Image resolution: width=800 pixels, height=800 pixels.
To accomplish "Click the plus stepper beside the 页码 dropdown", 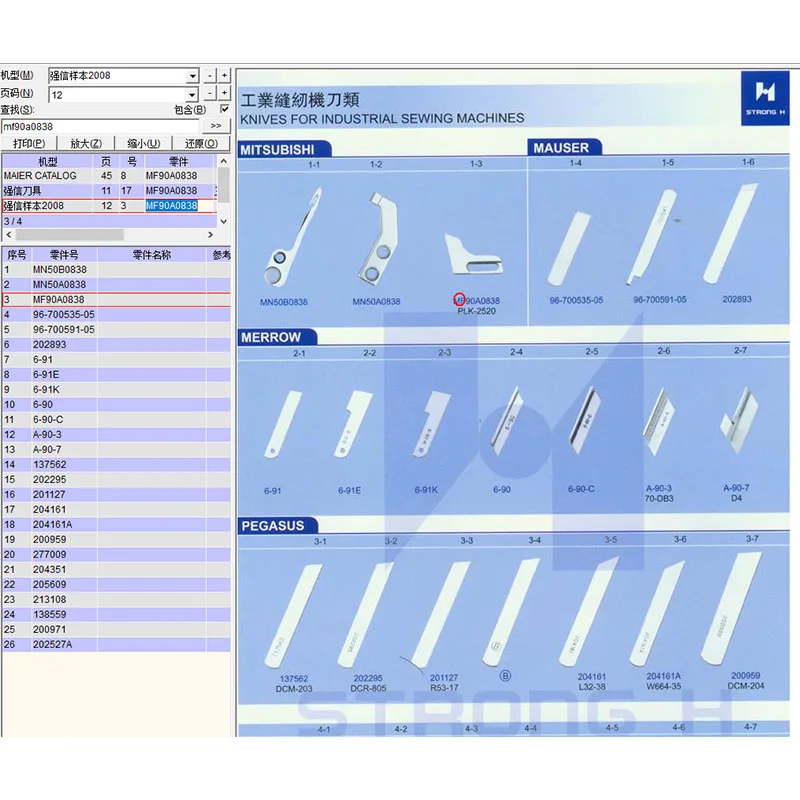I will pyautogui.click(x=224, y=93).
